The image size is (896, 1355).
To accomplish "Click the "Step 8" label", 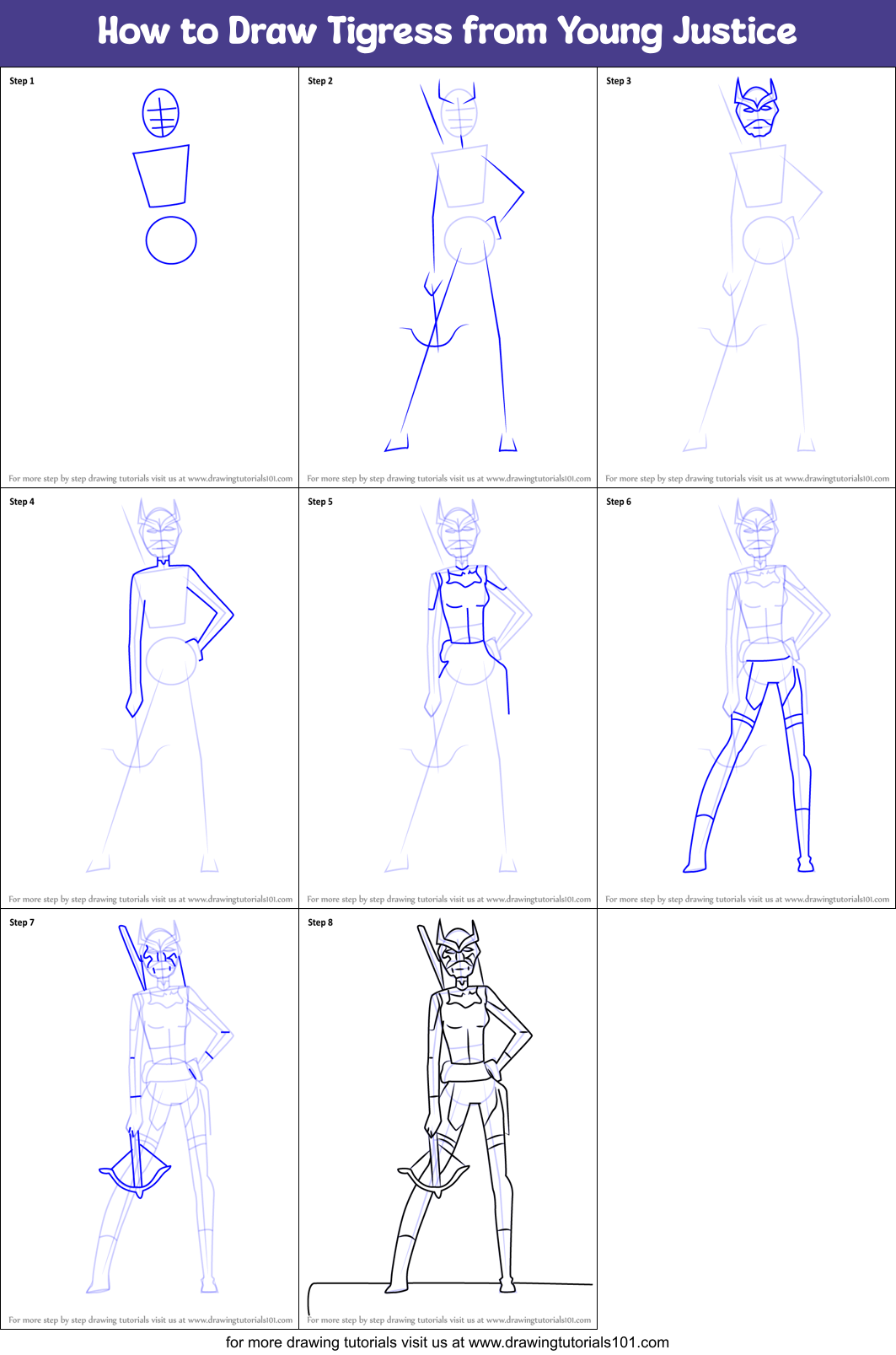I will point(320,922).
